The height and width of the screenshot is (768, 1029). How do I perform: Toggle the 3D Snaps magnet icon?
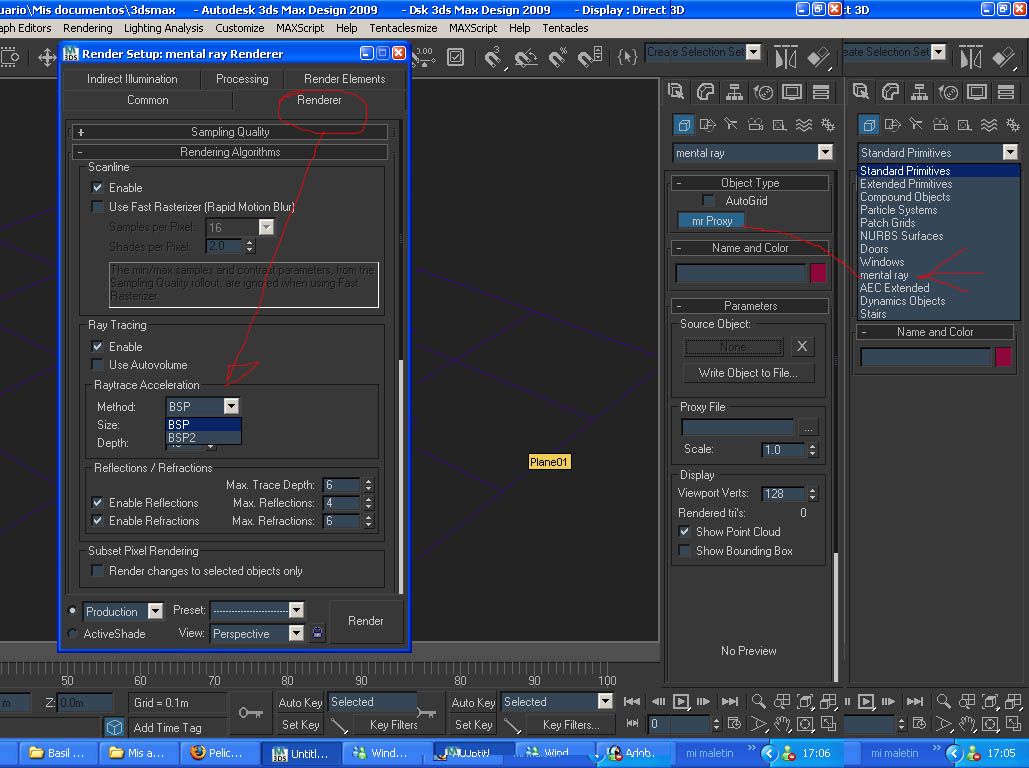click(x=493, y=58)
